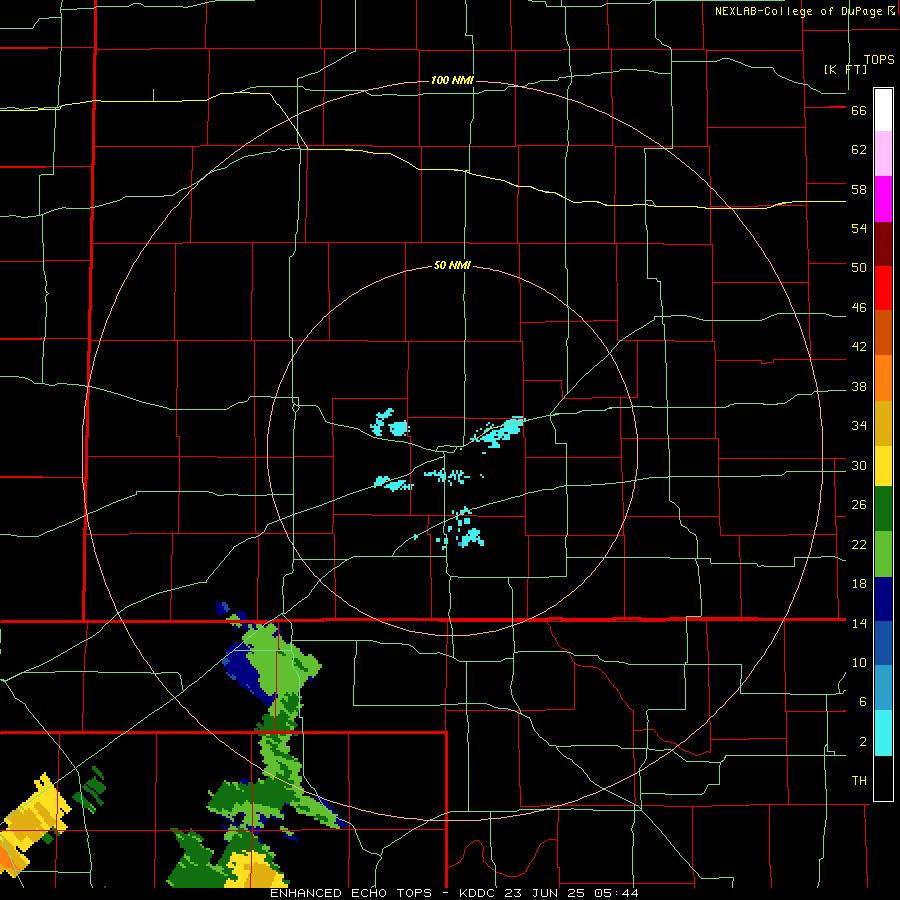Click the gold swatch on the tops scale

[x=883, y=423]
